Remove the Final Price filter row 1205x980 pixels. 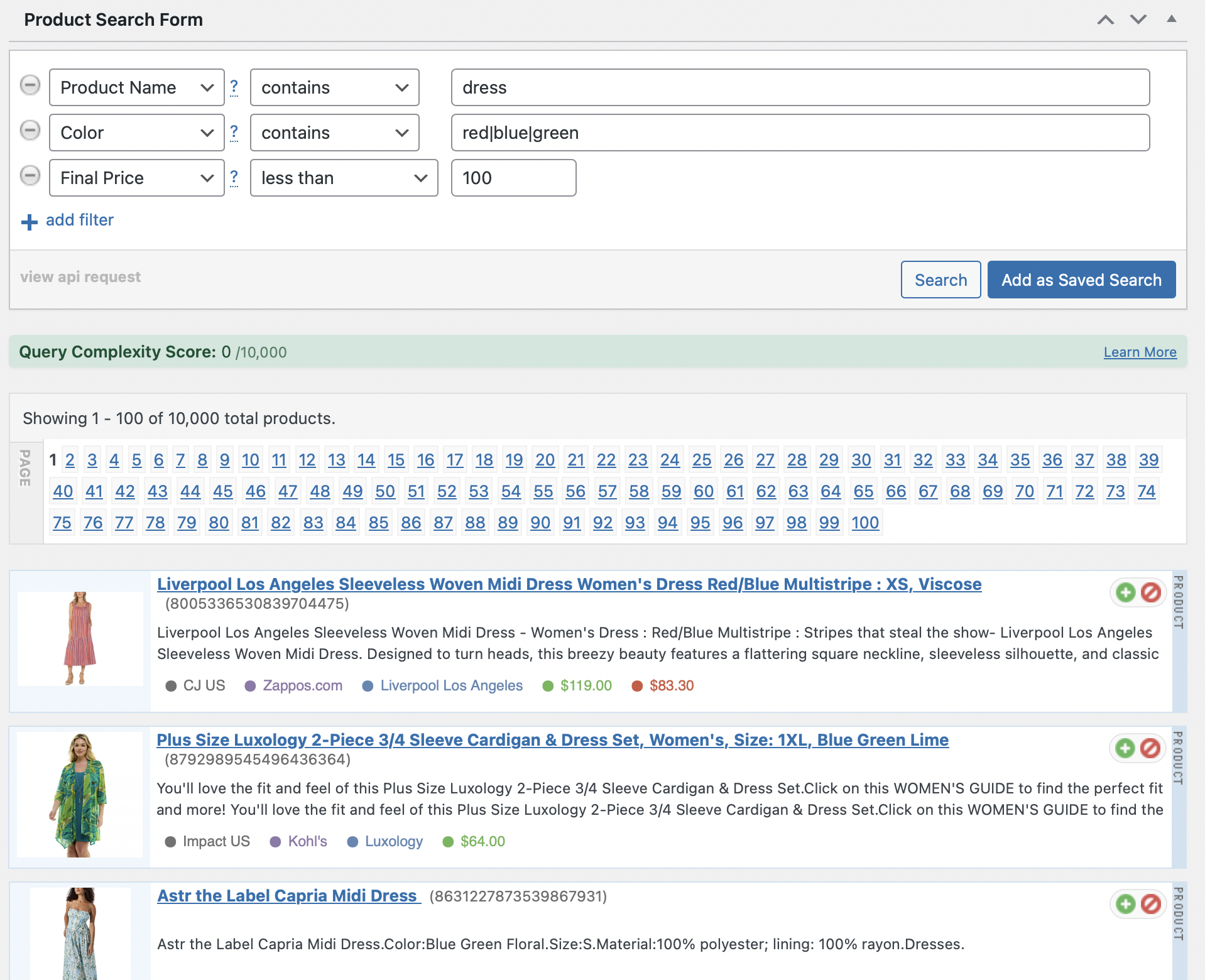[x=30, y=175]
